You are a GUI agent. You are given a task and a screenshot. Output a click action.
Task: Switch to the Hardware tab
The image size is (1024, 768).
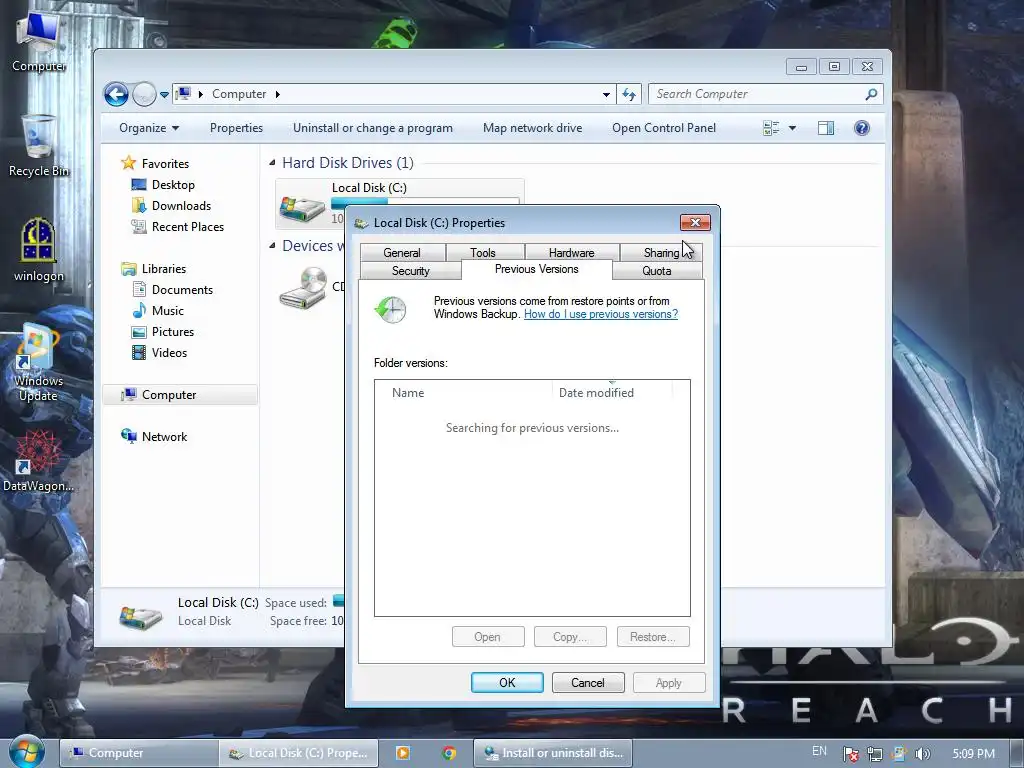[571, 253]
